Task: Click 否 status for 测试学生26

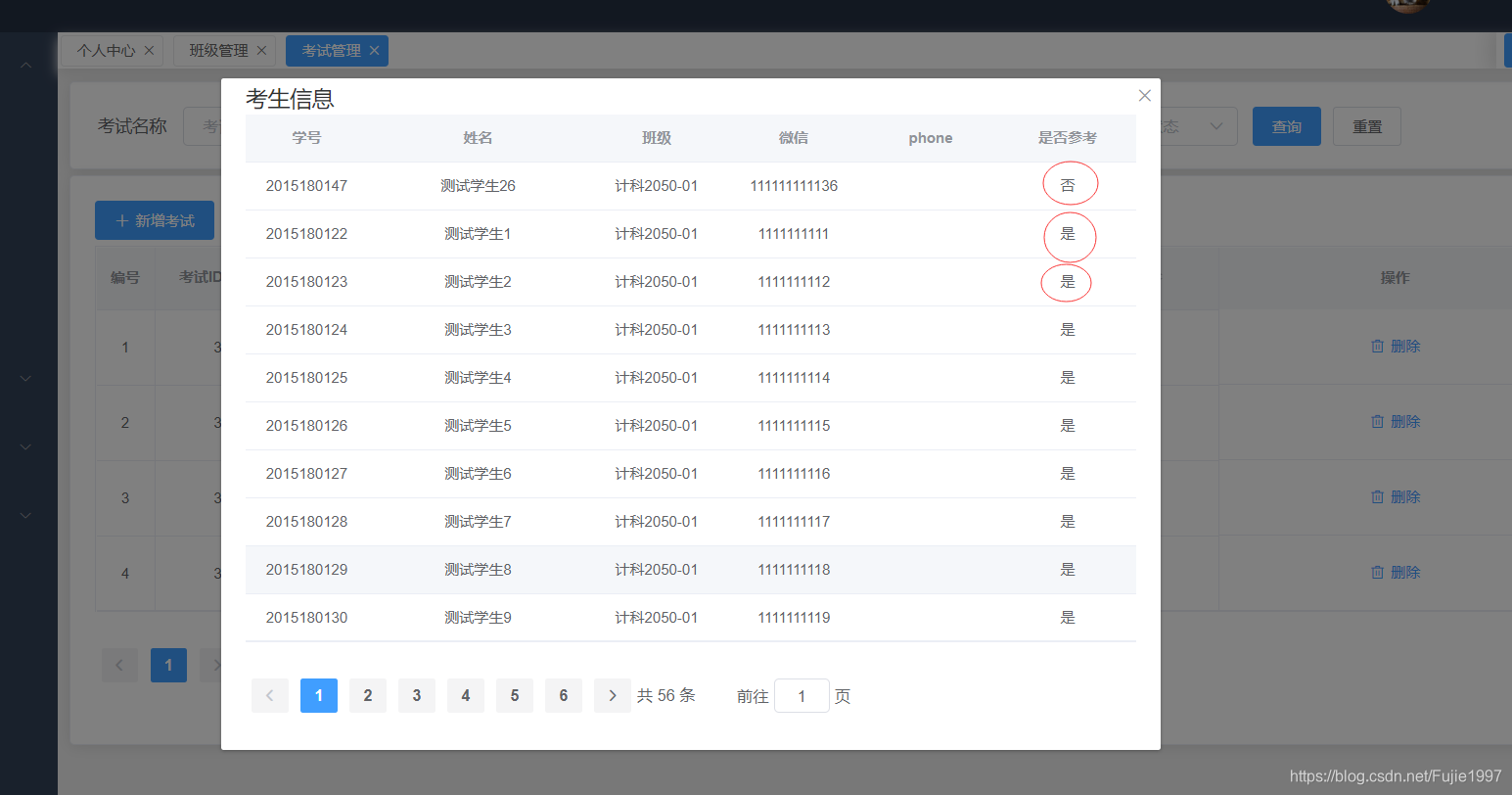Action: [1068, 186]
